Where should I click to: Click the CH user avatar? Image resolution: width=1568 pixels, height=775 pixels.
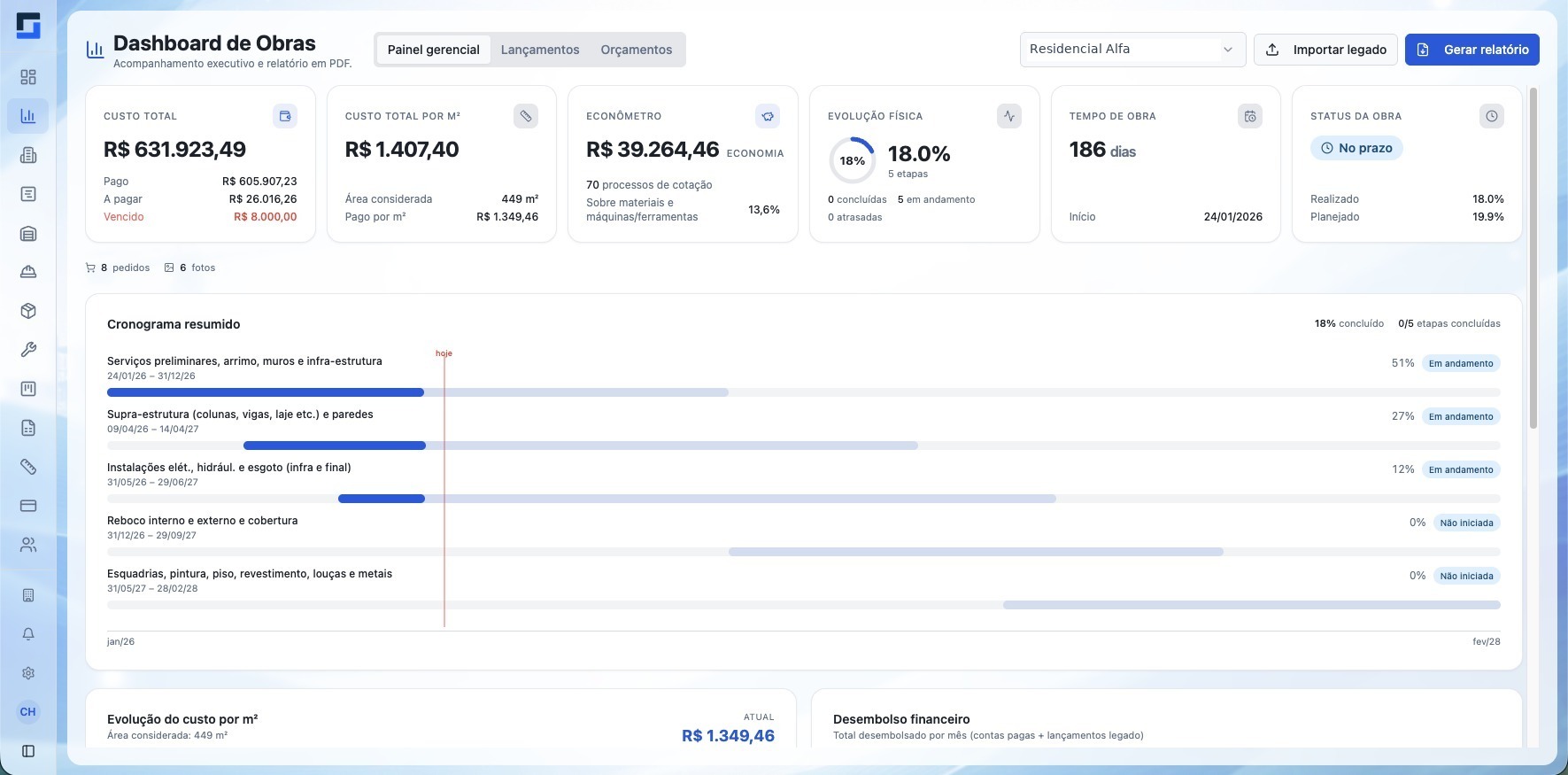point(28,712)
